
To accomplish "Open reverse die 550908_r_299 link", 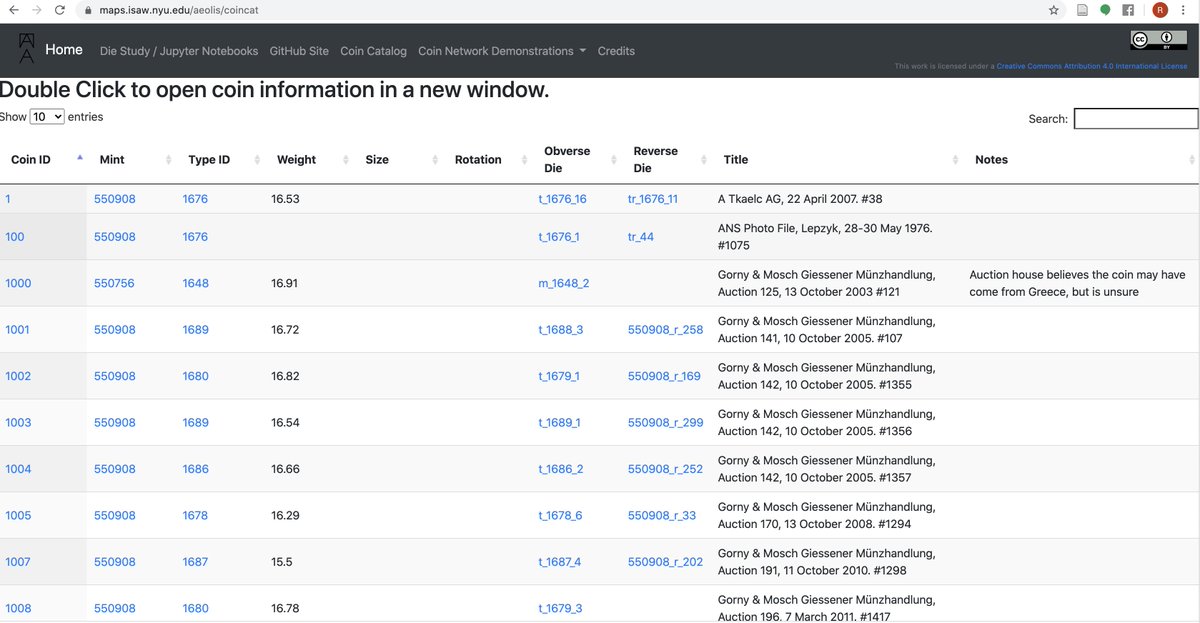I will click(666, 422).
